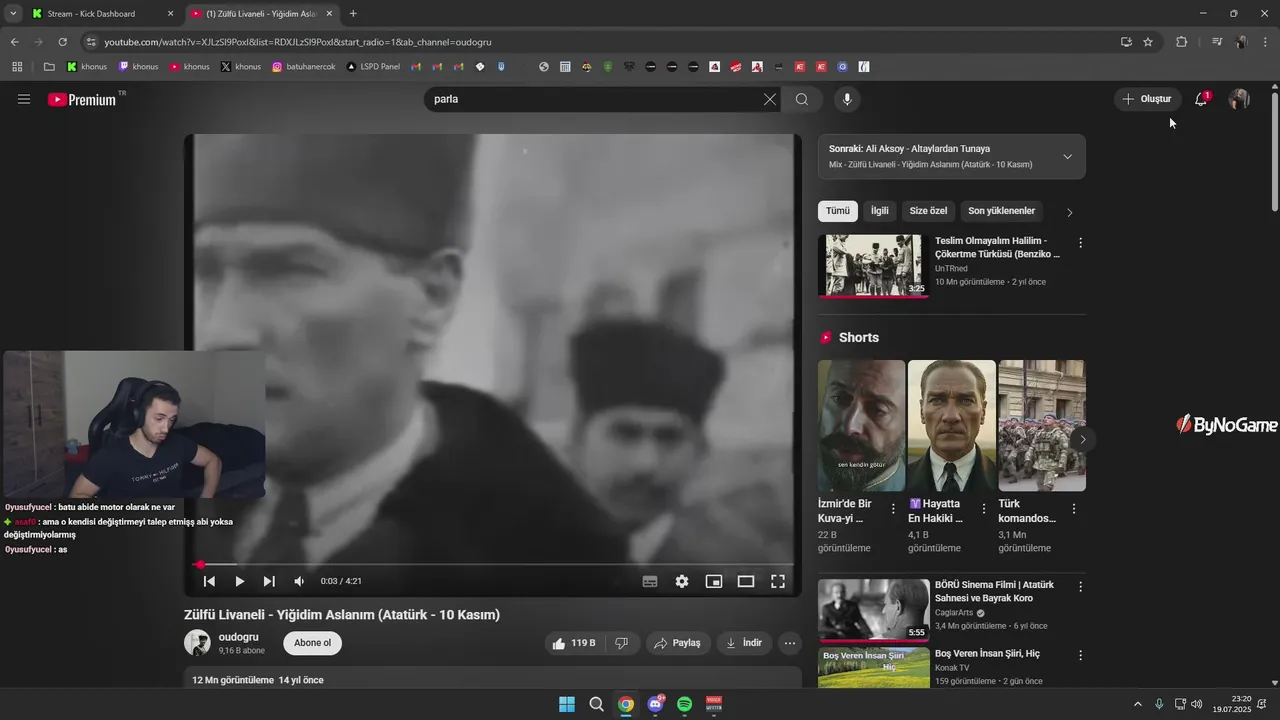The width and height of the screenshot is (1280, 720).
Task: Open Spotify from the taskbar
Action: (685, 704)
